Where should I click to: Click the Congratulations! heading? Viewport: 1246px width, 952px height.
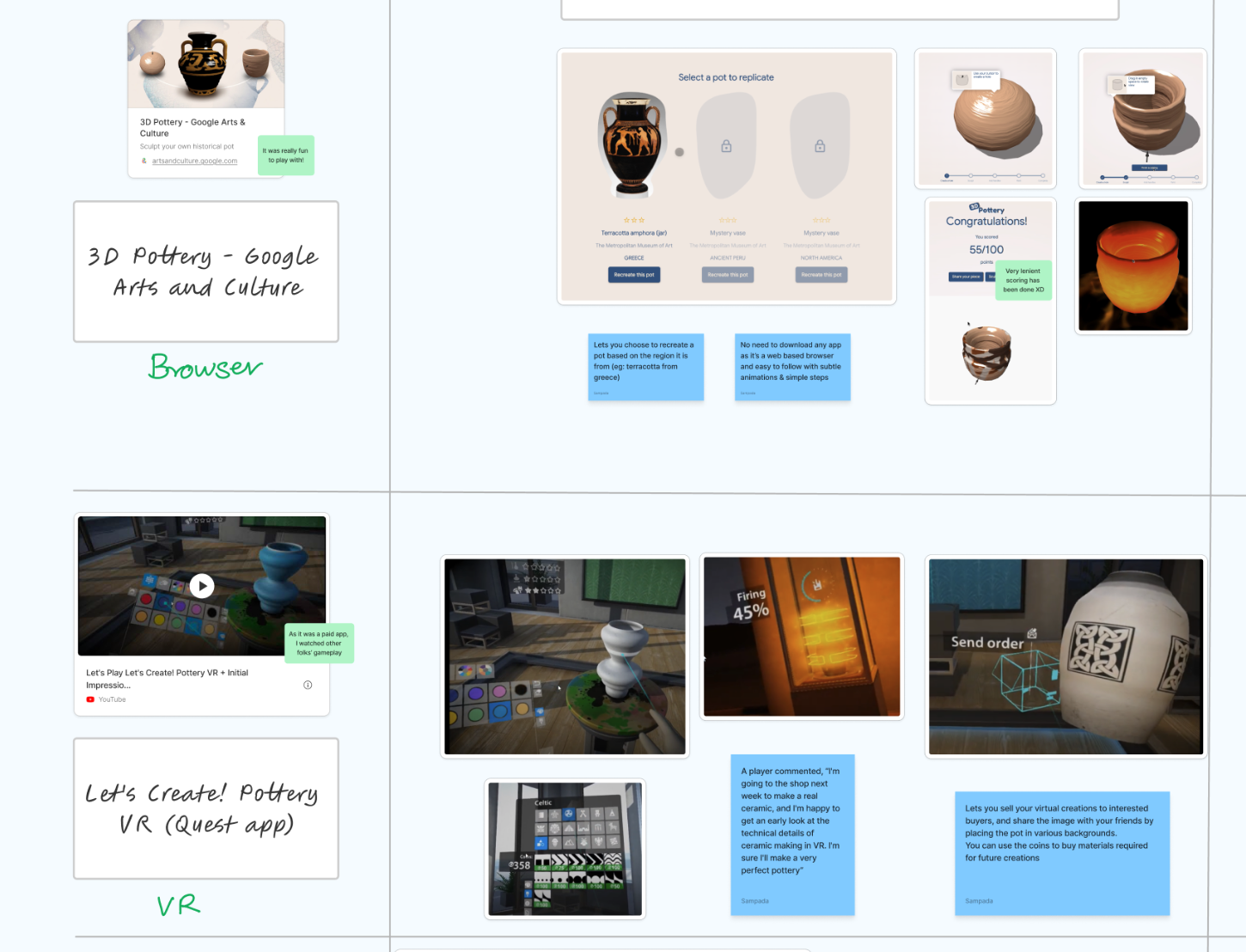986,221
